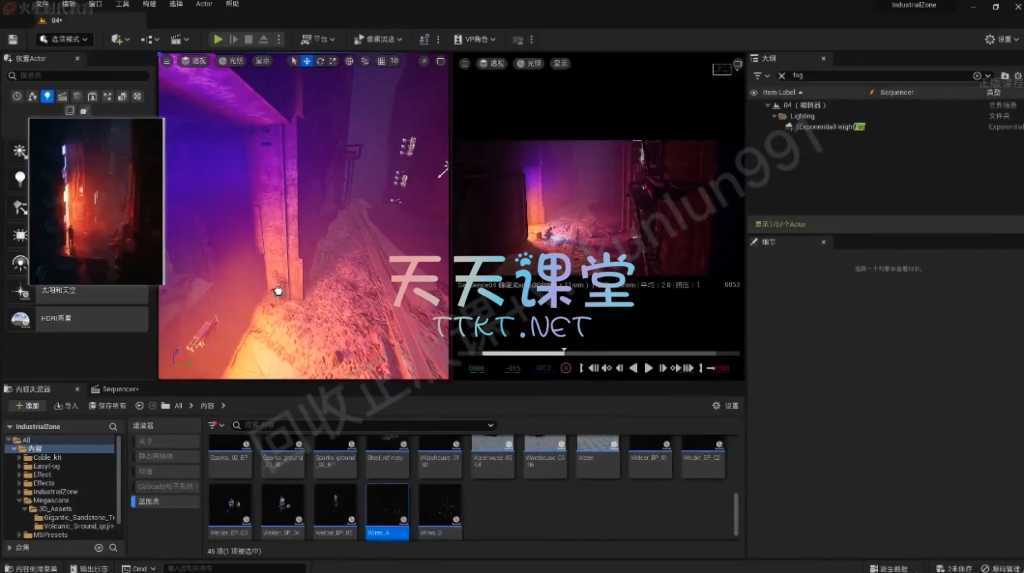Select the Wires_A asset thumbnail
Screen dimensions: 1024x573
click(387, 510)
